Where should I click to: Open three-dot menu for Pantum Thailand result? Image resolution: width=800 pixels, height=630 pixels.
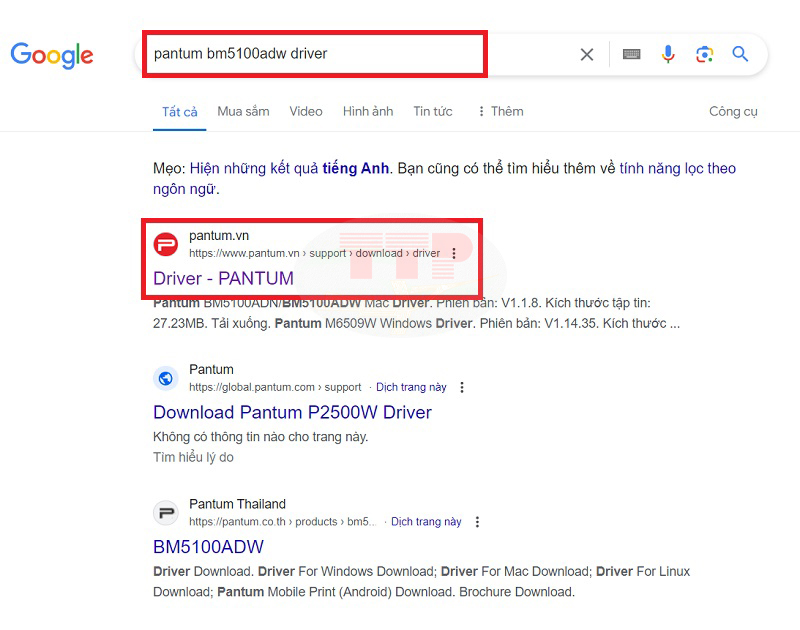pyautogui.click(x=477, y=522)
